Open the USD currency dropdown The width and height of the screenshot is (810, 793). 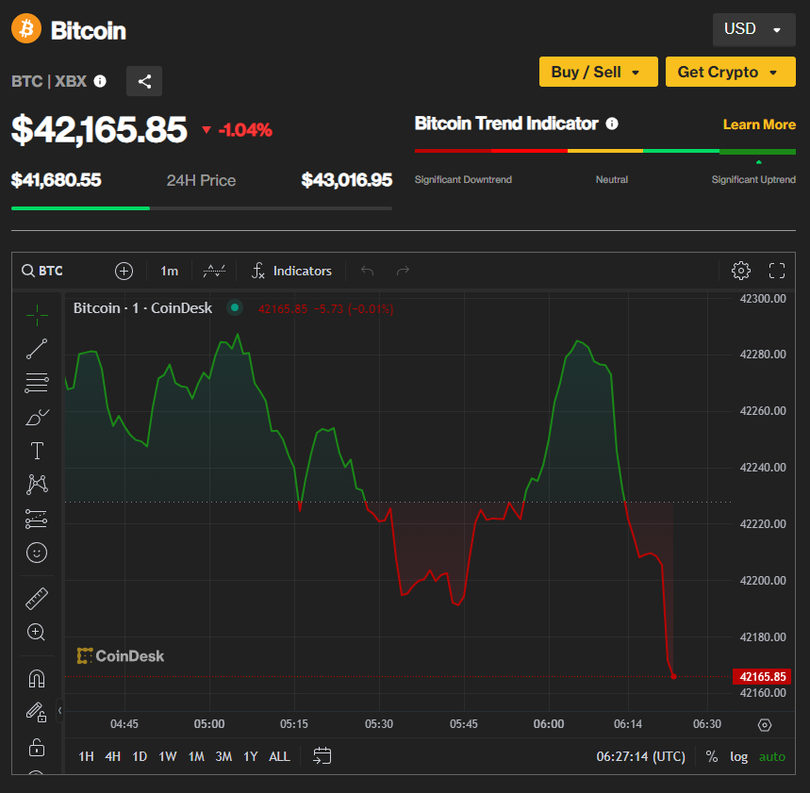(753, 29)
